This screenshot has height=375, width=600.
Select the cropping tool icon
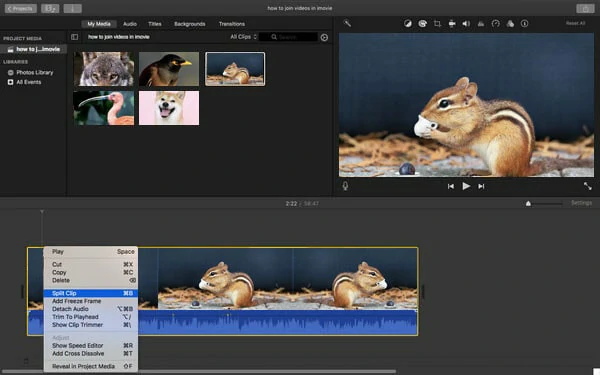tap(437, 24)
